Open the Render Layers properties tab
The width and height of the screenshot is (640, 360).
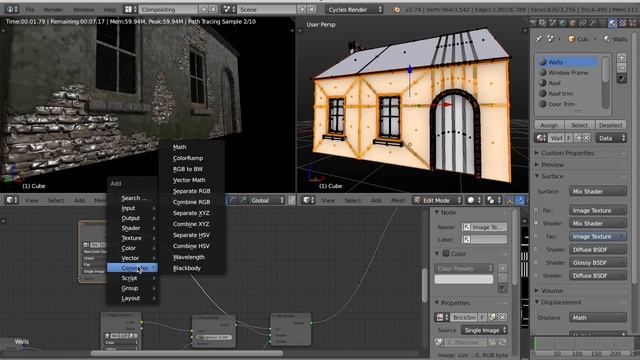tap(543, 23)
